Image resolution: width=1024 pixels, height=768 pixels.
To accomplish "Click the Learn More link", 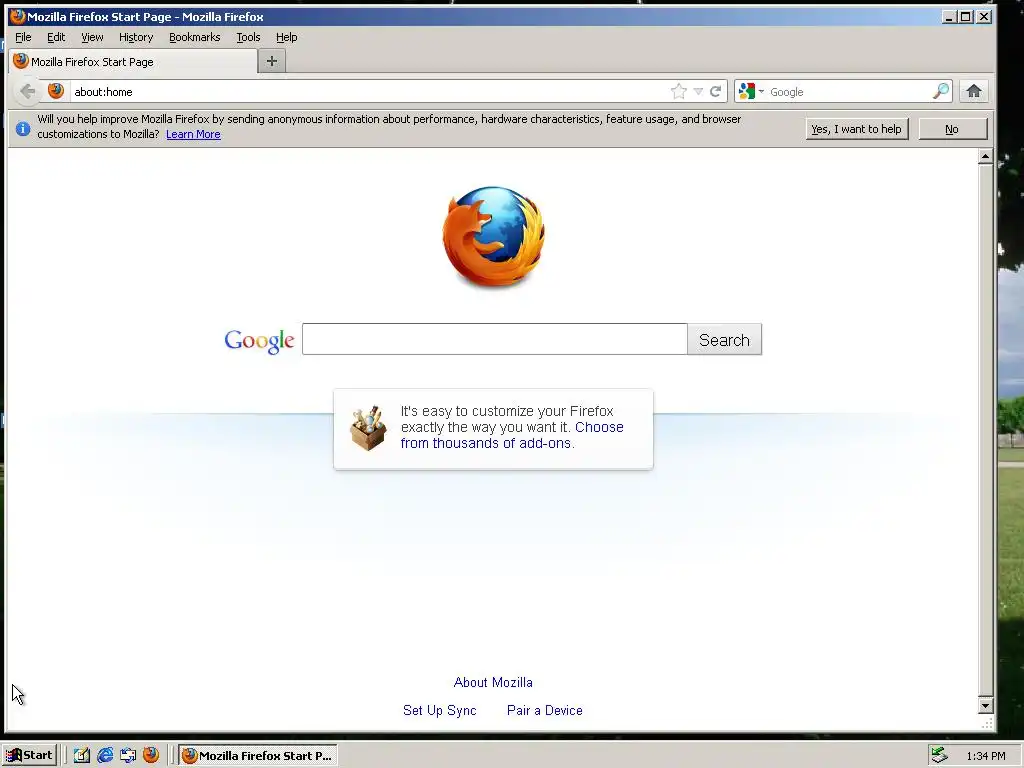I will click(193, 135).
